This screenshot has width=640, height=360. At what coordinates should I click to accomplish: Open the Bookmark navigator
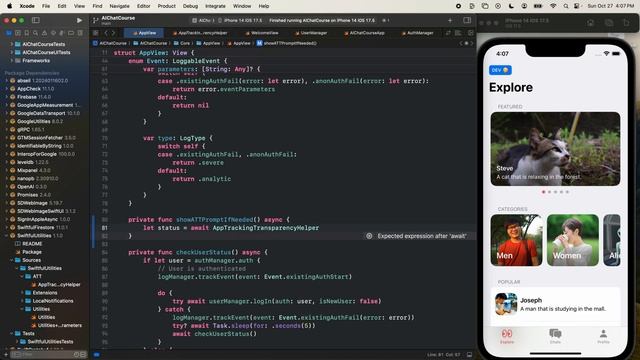[x=27, y=33]
